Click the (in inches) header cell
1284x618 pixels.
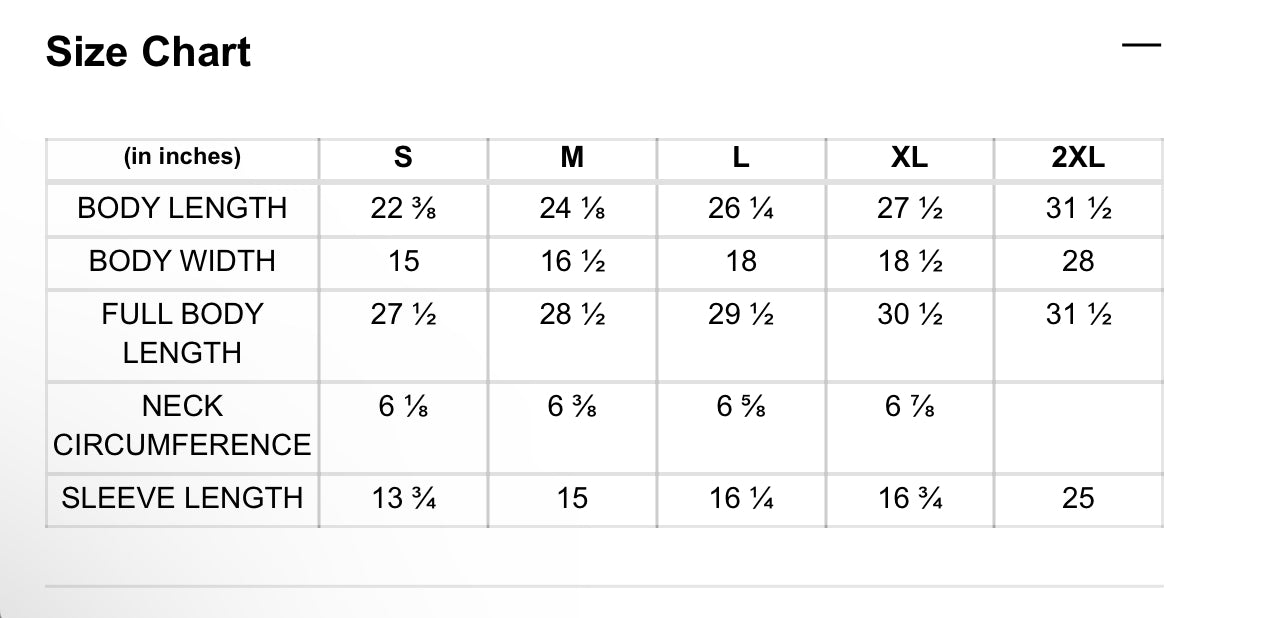coord(182,157)
